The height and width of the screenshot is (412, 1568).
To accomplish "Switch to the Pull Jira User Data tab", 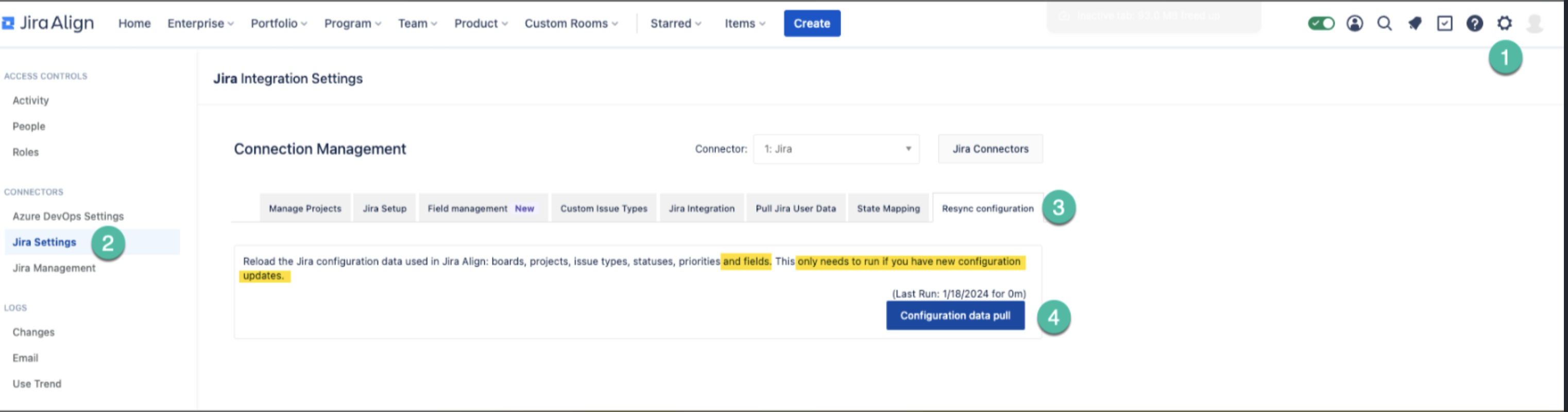I will pyautogui.click(x=795, y=208).
